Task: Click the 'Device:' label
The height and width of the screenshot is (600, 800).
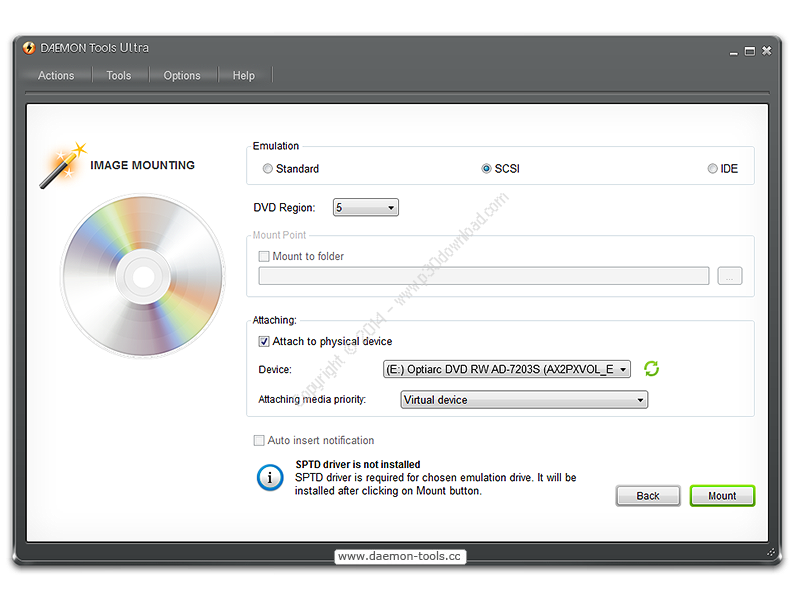Action: click(x=275, y=369)
